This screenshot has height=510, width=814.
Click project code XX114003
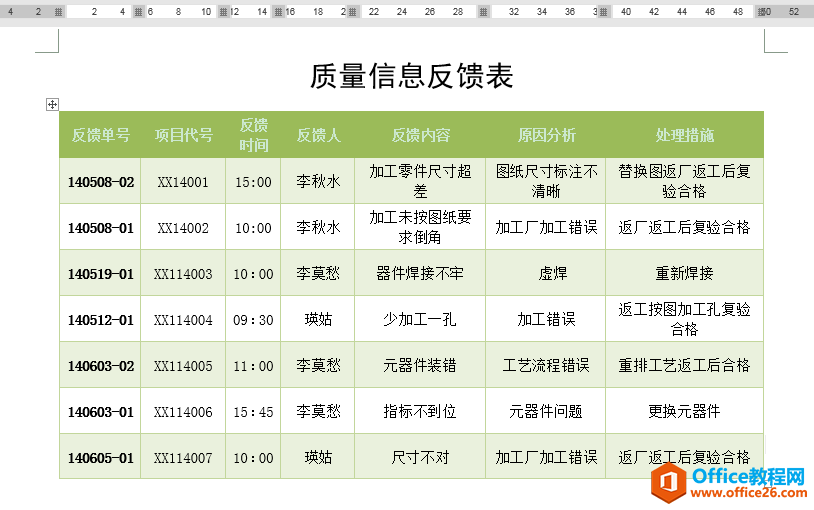pyautogui.click(x=183, y=274)
